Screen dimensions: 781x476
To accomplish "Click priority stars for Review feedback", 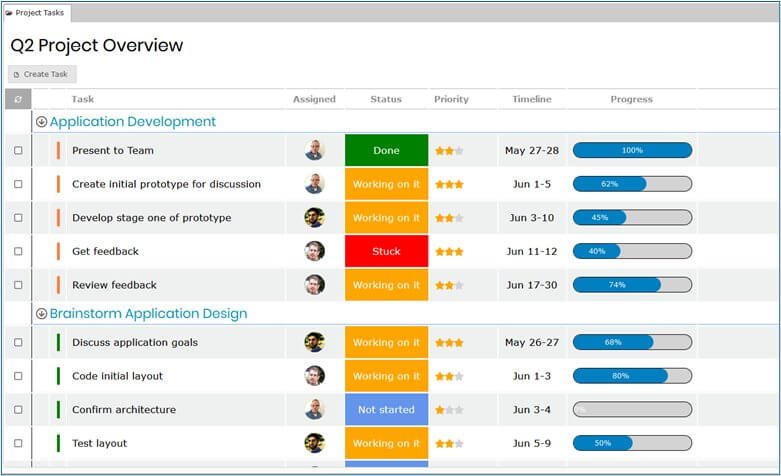I will (448, 285).
